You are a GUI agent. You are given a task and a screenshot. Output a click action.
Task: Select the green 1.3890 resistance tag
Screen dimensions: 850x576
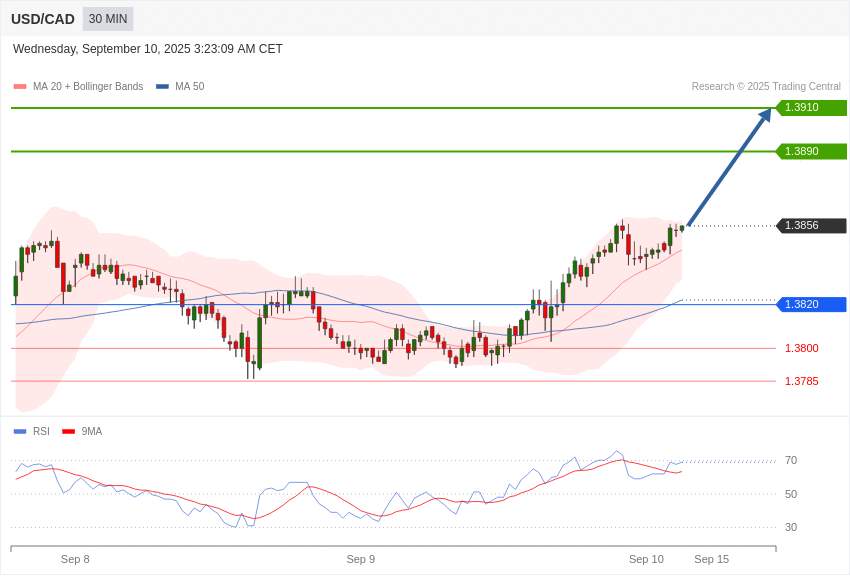click(811, 152)
